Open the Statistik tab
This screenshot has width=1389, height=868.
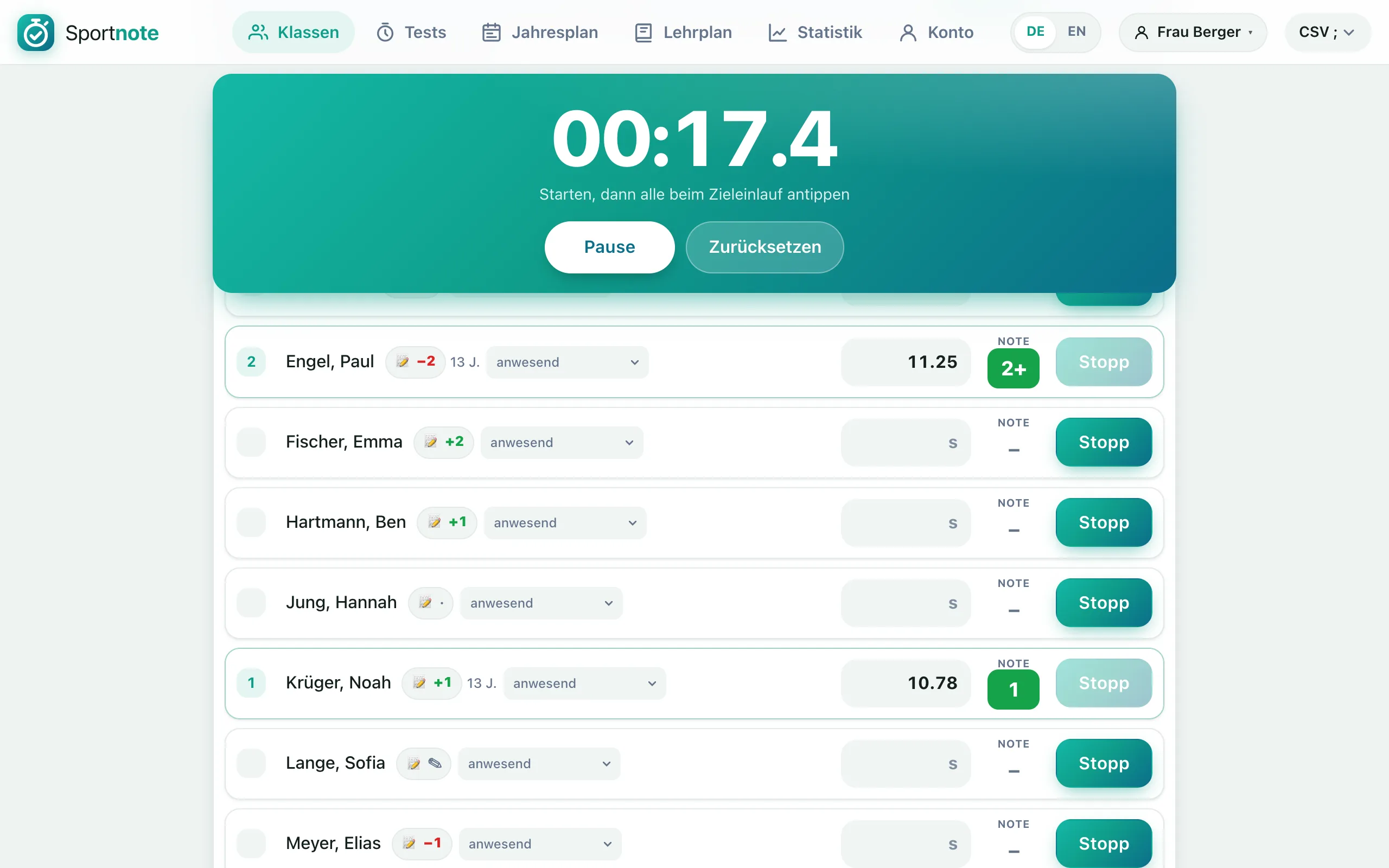click(815, 32)
